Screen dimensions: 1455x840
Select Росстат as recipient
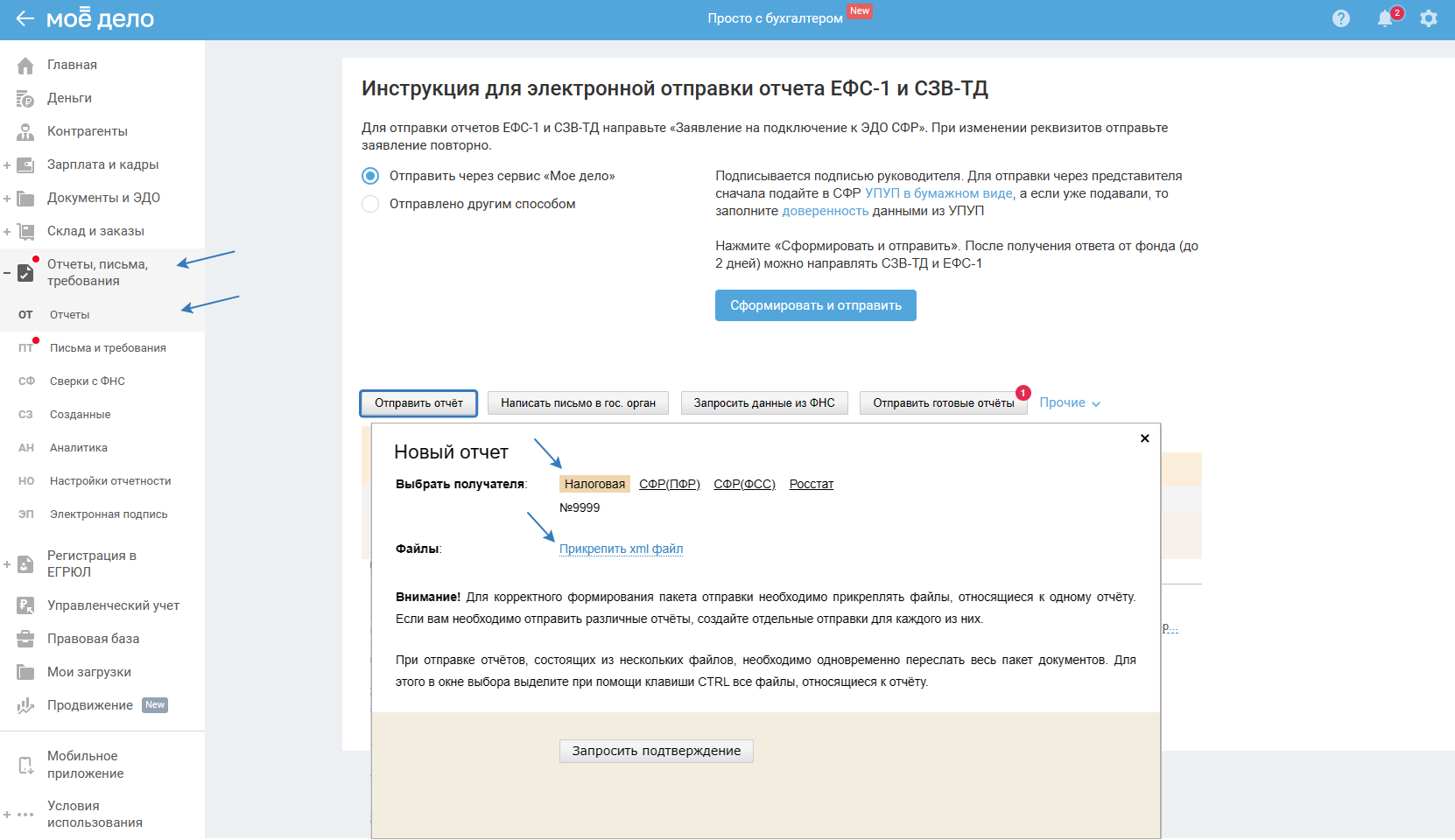[x=812, y=484]
